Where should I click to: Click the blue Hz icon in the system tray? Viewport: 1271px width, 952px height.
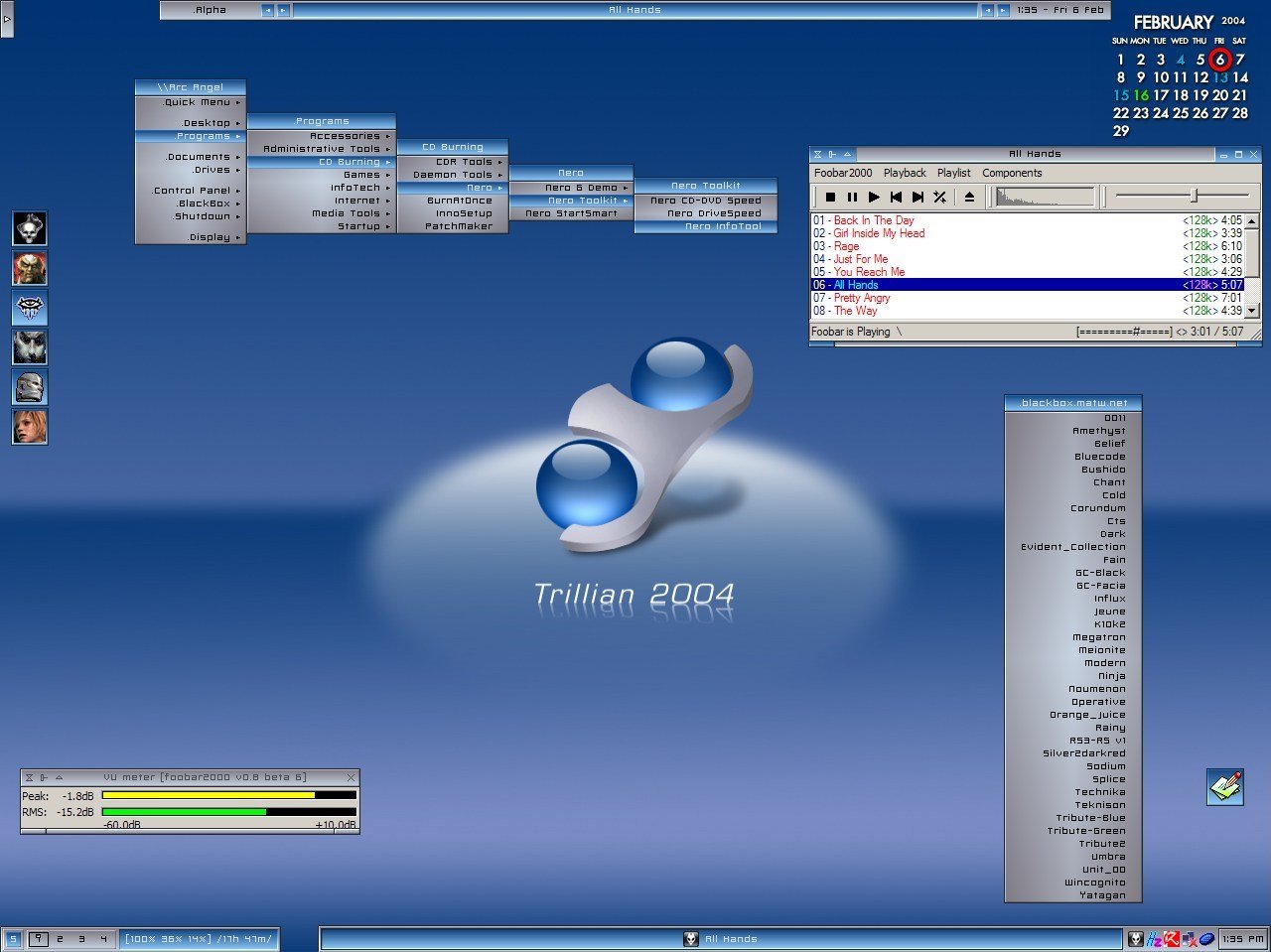(1154, 938)
